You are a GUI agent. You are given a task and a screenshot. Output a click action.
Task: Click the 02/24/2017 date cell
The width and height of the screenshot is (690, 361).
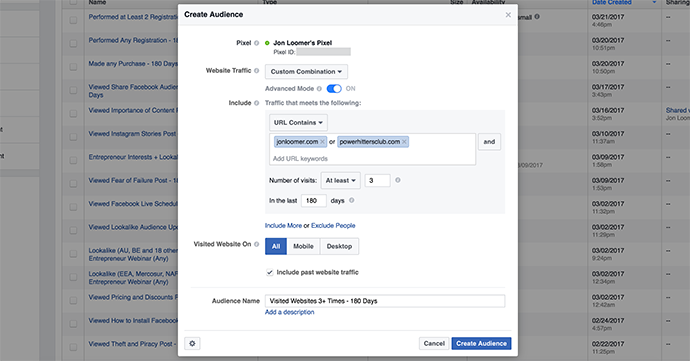(608, 320)
